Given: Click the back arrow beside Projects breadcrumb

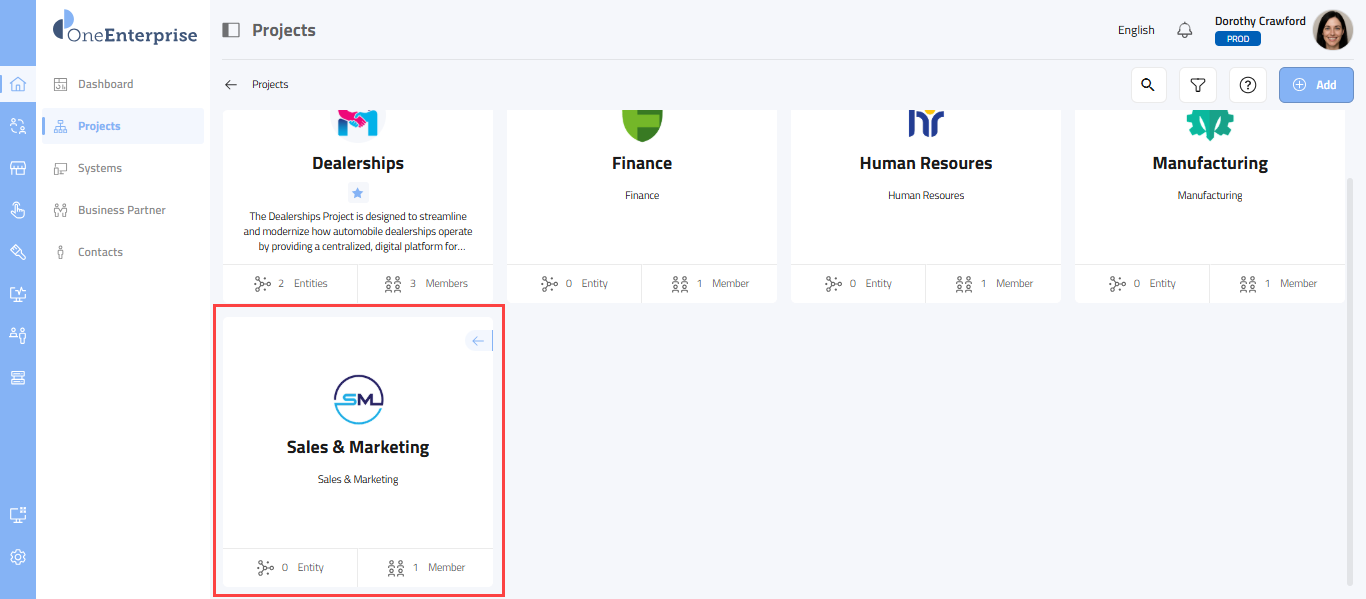Looking at the screenshot, I should pyautogui.click(x=231, y=85).
